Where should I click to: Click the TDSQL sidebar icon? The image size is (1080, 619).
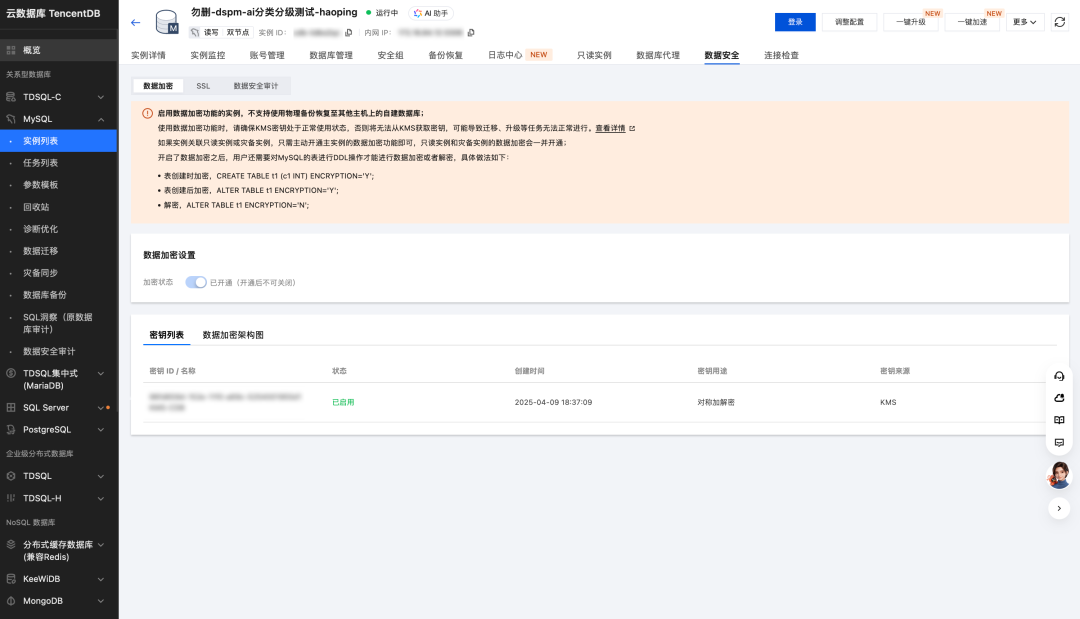(x=11, y=476)
